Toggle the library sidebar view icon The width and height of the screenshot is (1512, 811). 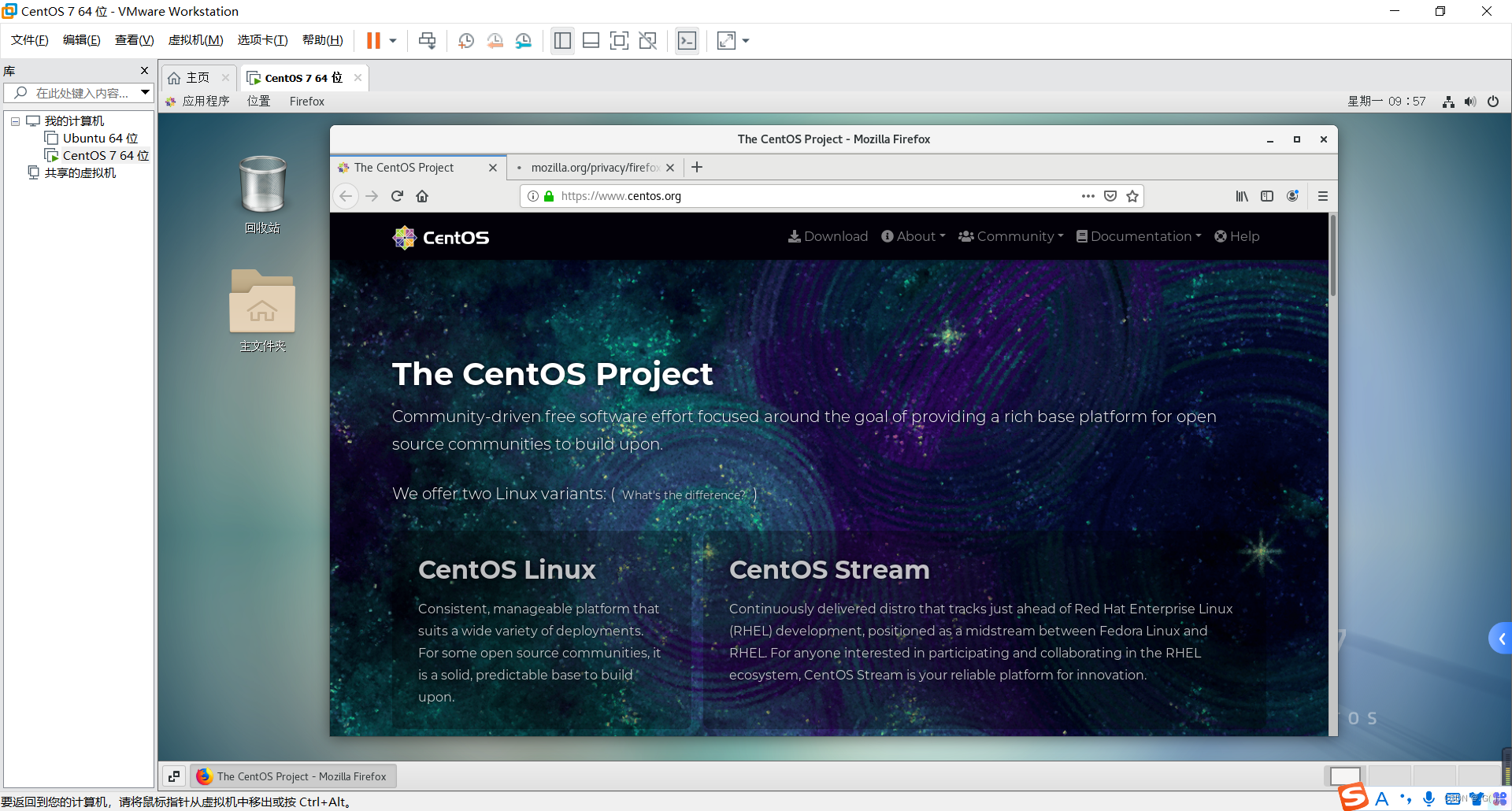pos(562,41)
